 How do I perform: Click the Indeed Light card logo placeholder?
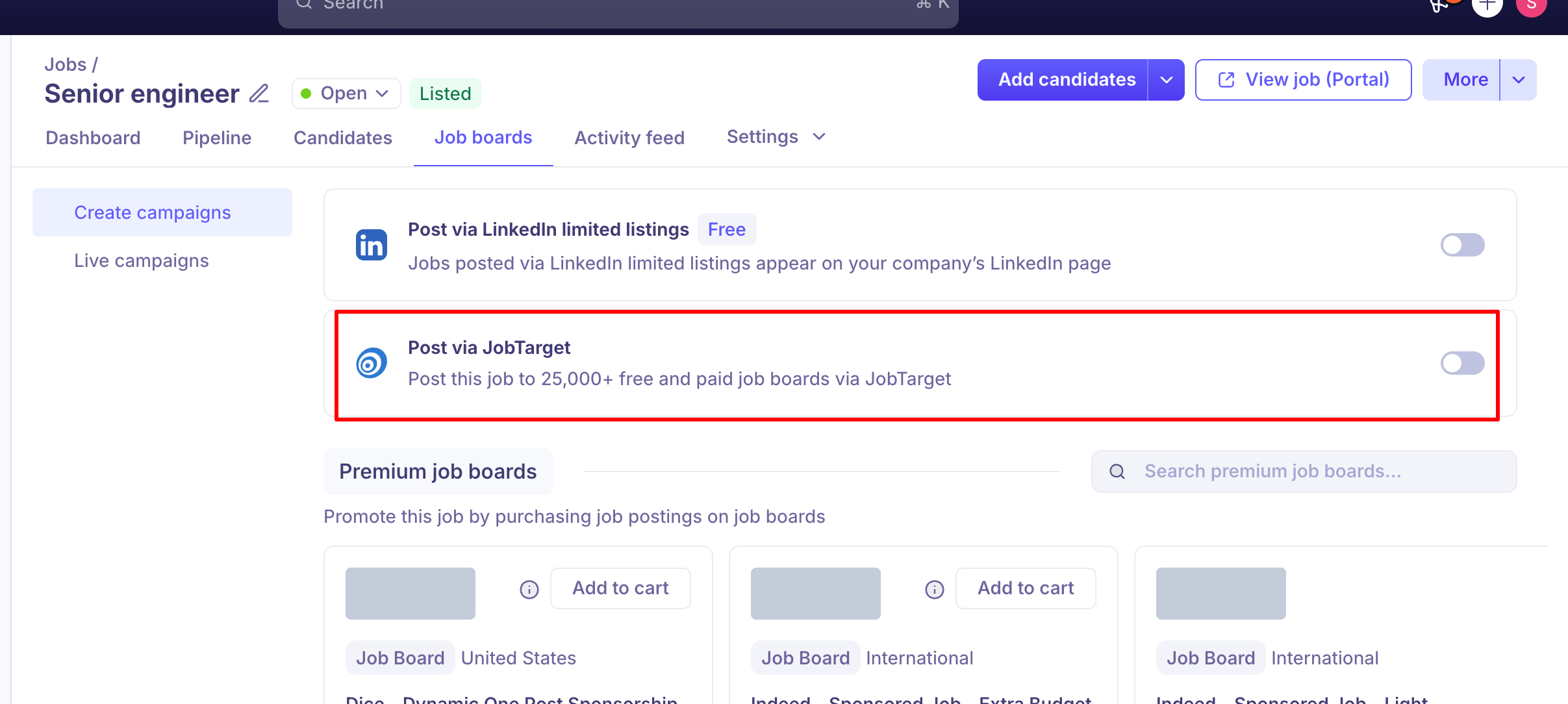[x=1221, y=594]
